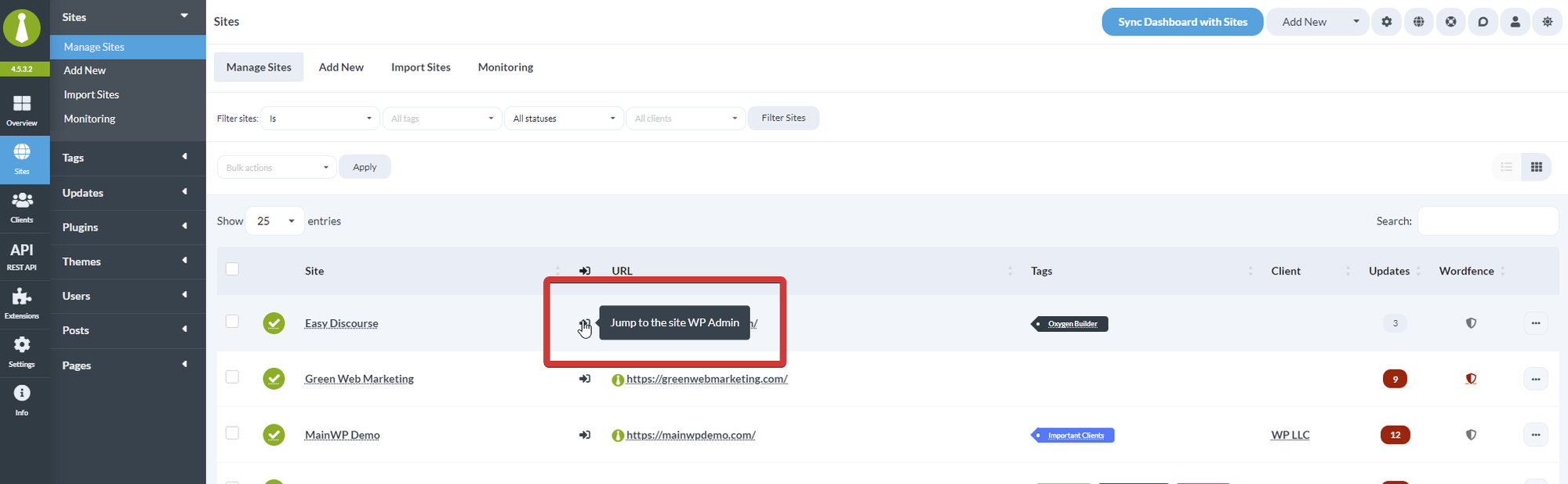The image size is (1568, 484).
Task: Click the info icon beside greenwebmarketing.com URL
Action: coord(618,380)
